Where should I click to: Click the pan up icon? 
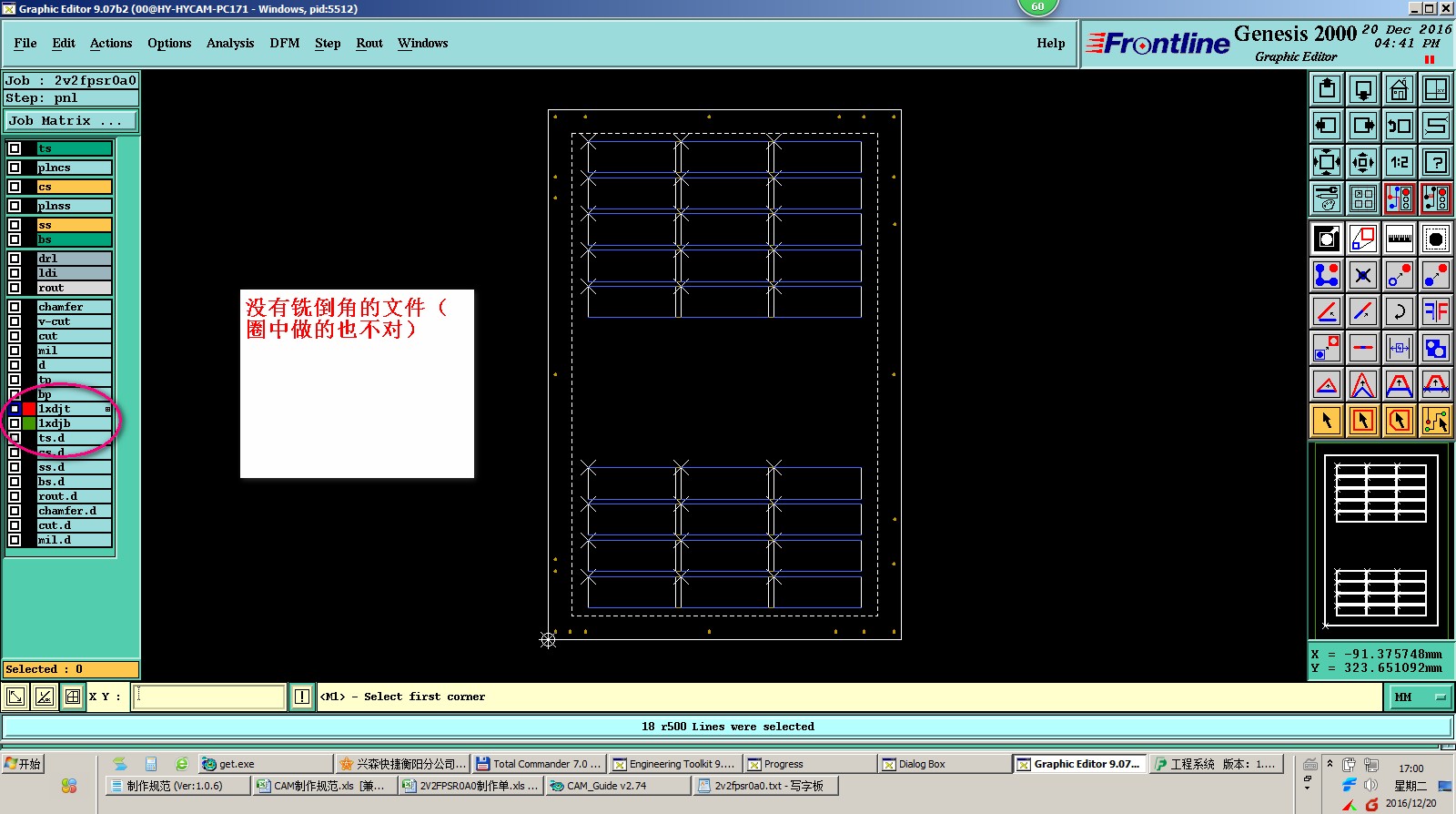[x=1327, y=89]
